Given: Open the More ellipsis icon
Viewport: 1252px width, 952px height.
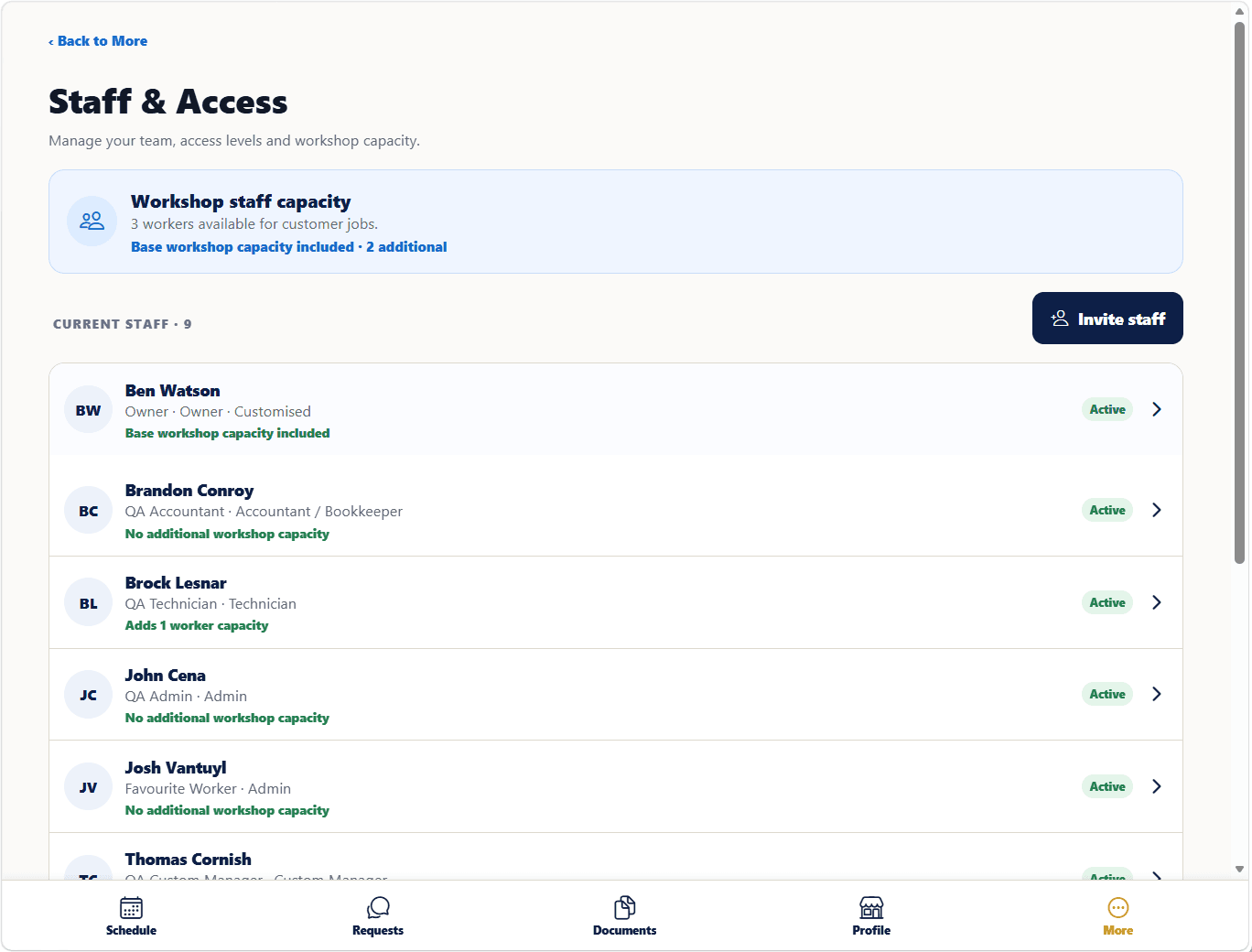Looking at the screenshot, I should [1118, 907].
